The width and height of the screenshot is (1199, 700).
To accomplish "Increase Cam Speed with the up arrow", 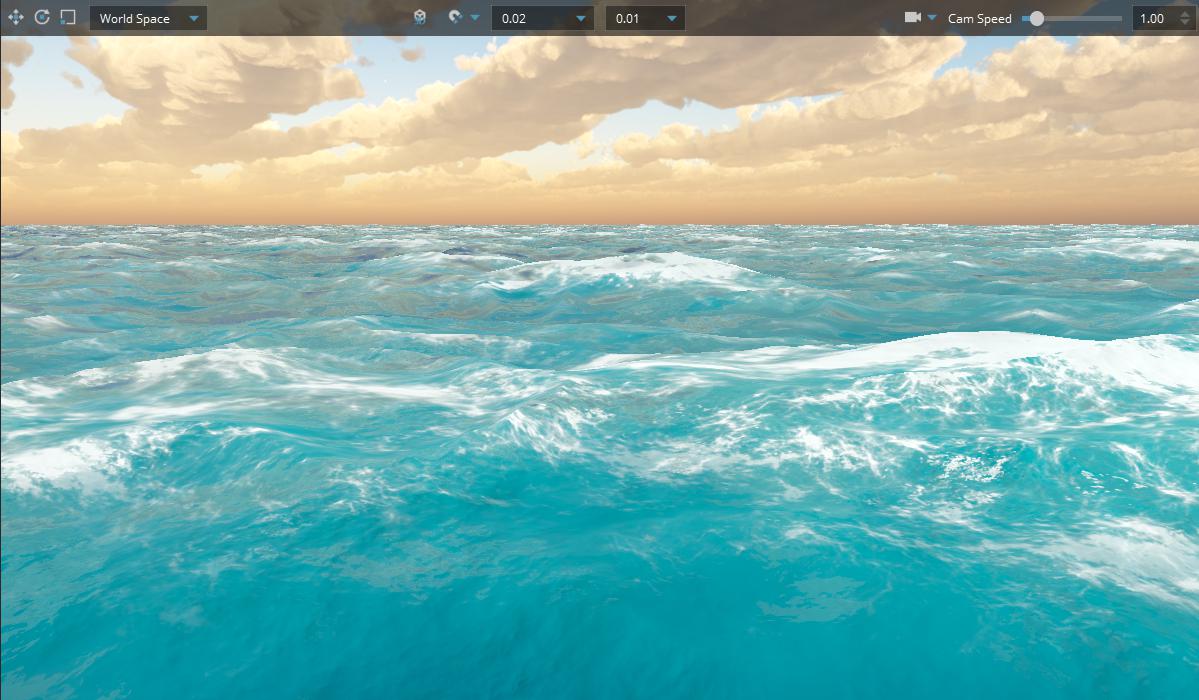I will tap(1186, 14).
